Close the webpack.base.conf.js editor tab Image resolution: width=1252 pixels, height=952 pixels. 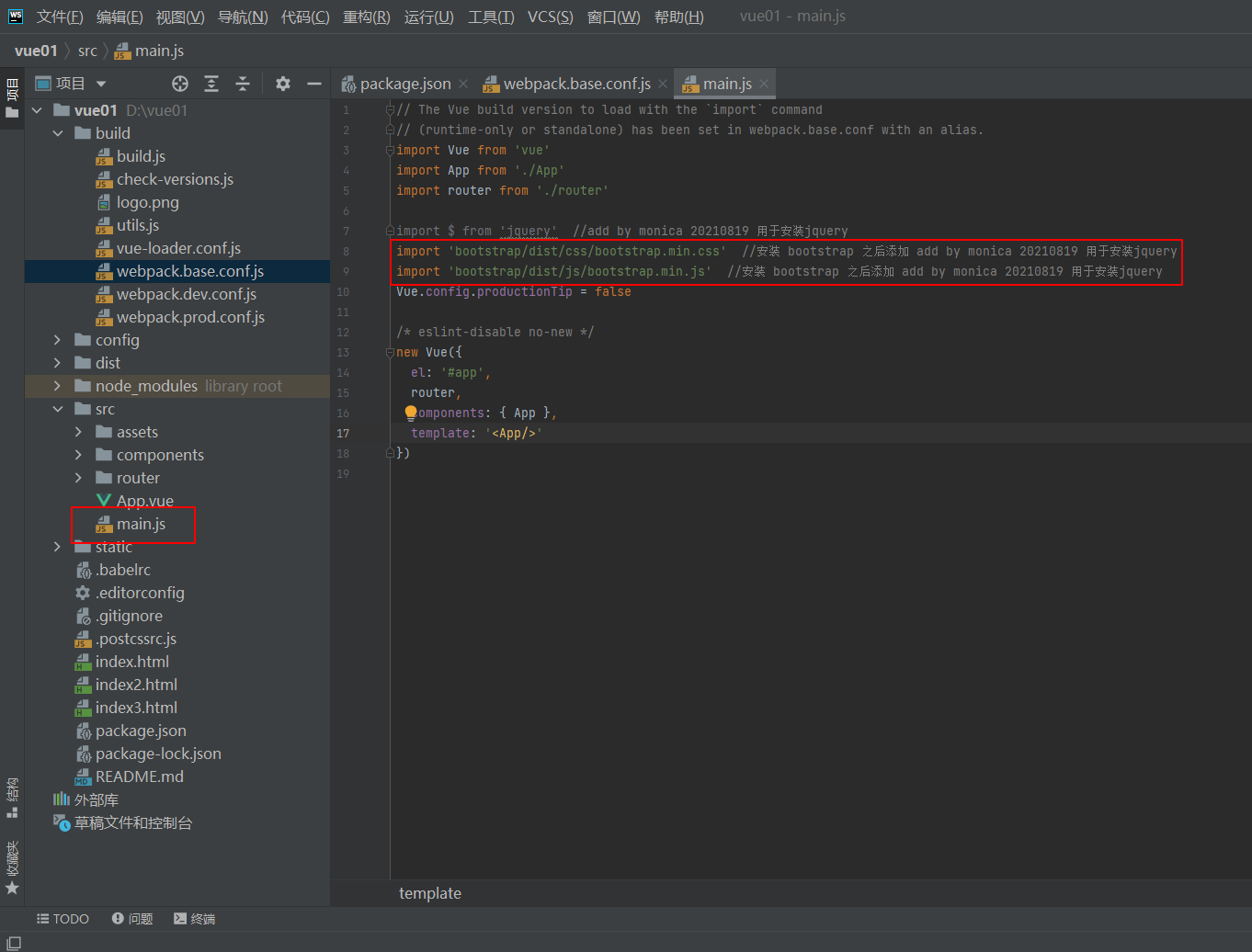point(663,84)
